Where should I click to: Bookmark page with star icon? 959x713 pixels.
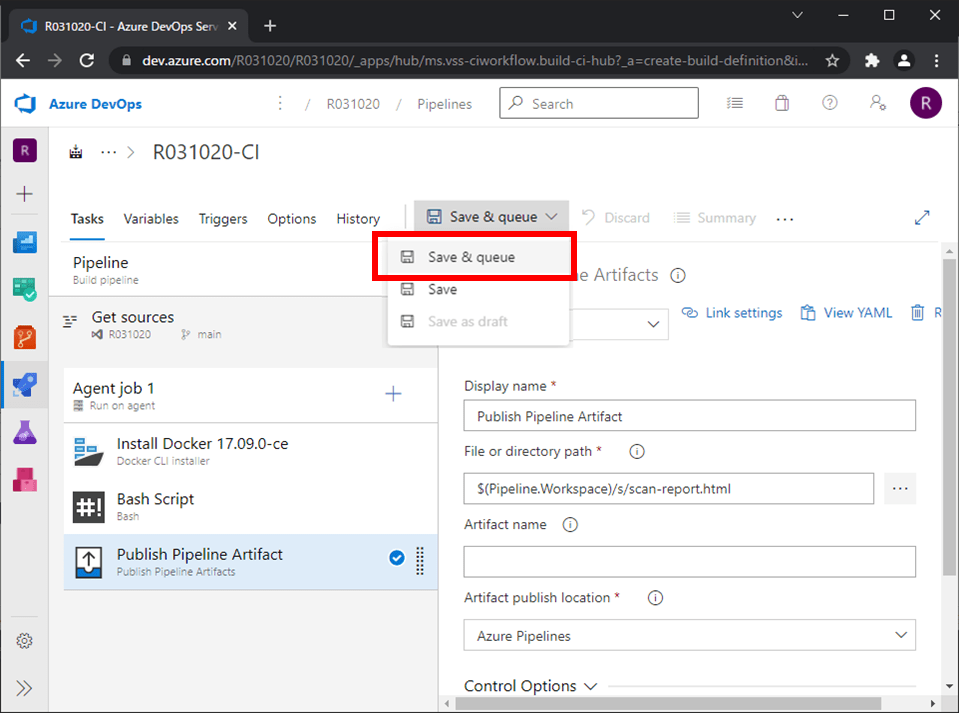click(832, 61)
